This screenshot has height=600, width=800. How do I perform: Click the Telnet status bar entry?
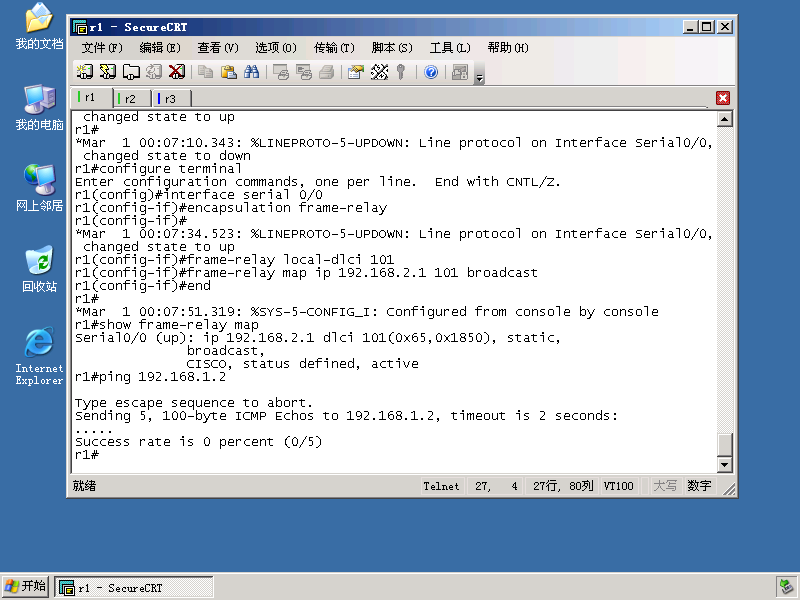tap(441, 486)
